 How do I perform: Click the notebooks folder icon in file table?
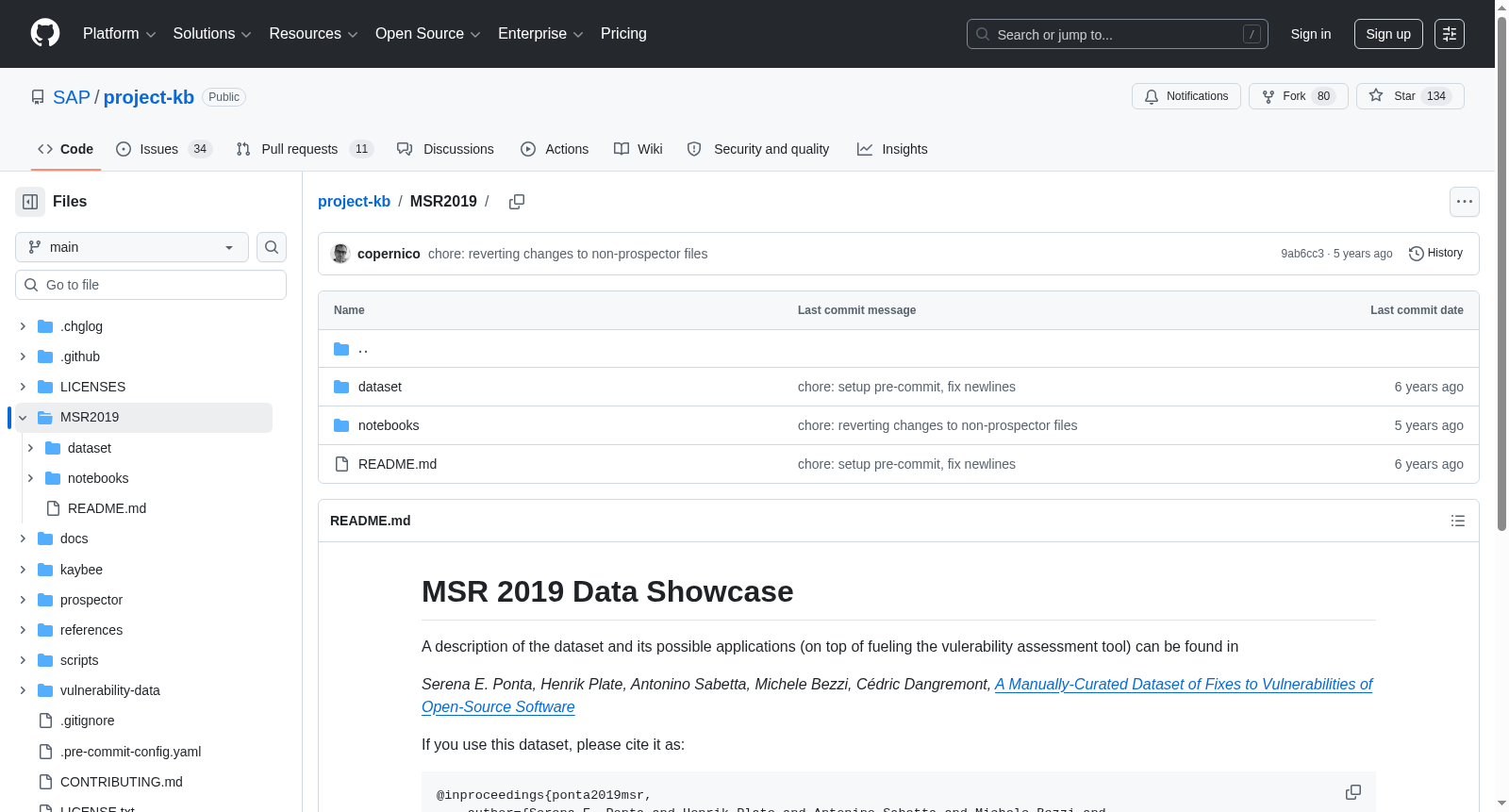tap(341, 425)
